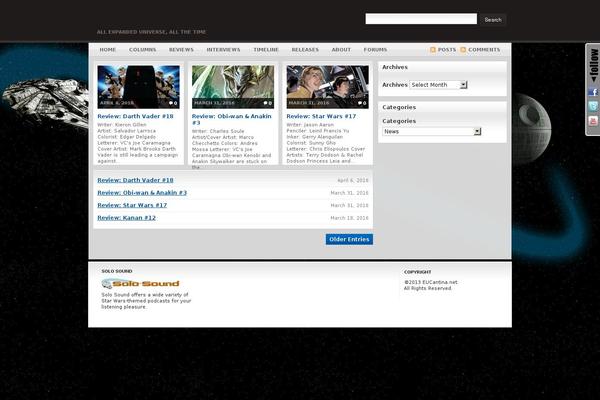Open the YouTube follow icon

tap(593, 121)
